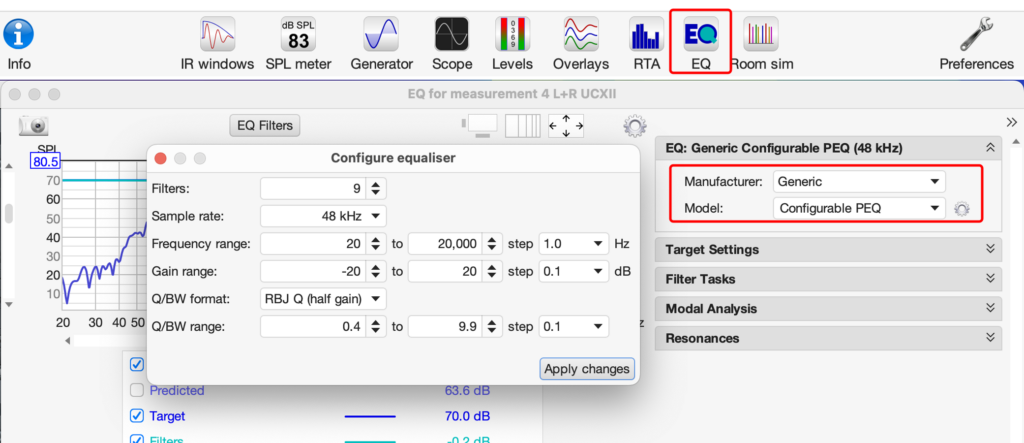Toggle the Predicted trace checkbox
This screenshot has width=1024, height=443.
137,390
